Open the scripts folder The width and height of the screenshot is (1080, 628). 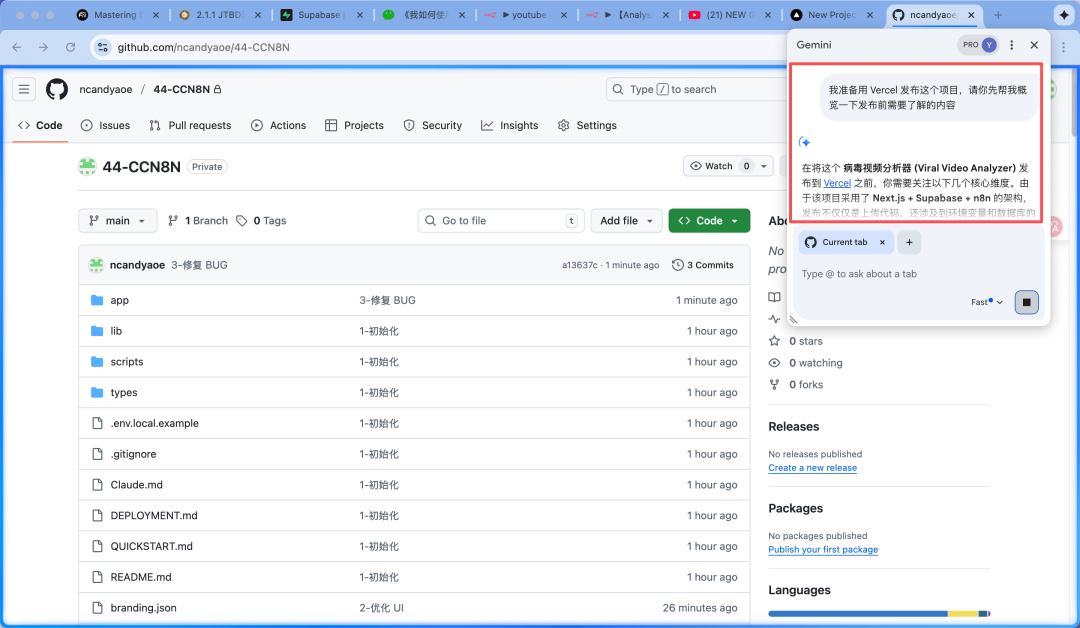[x=127, y=362]
